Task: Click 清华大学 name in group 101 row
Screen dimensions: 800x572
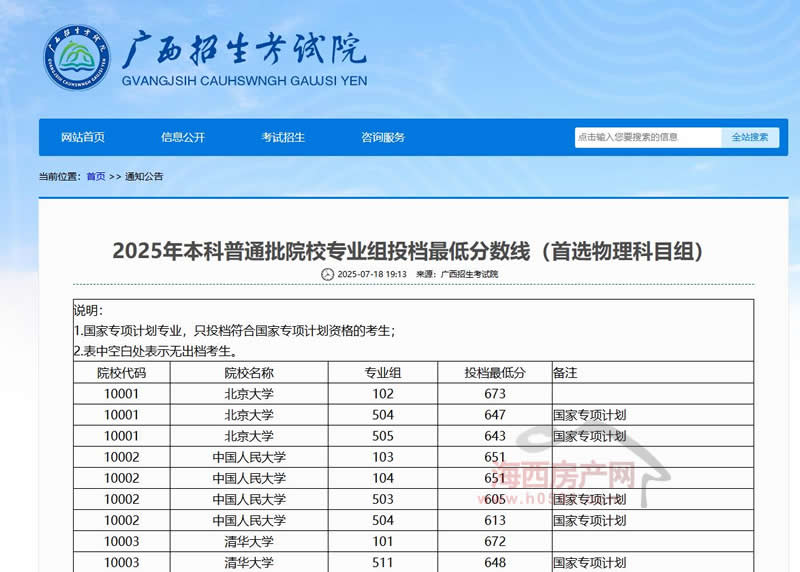Action: pos(249,541)
